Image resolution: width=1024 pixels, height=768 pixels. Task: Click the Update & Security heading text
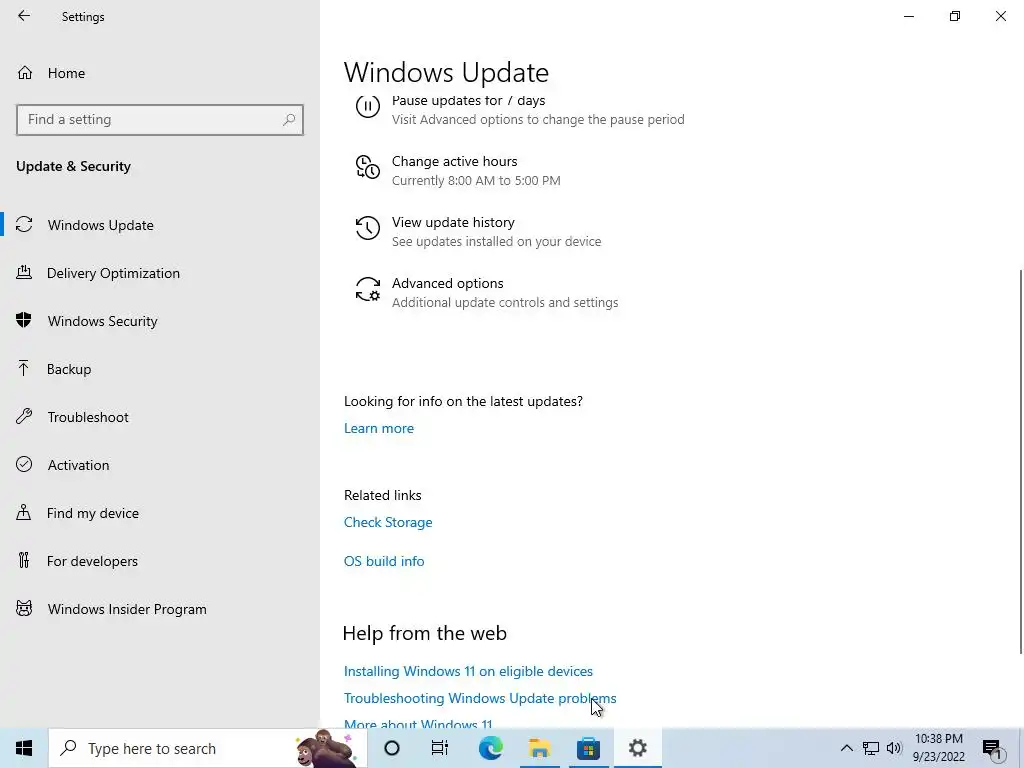click(x=73, y=166)
